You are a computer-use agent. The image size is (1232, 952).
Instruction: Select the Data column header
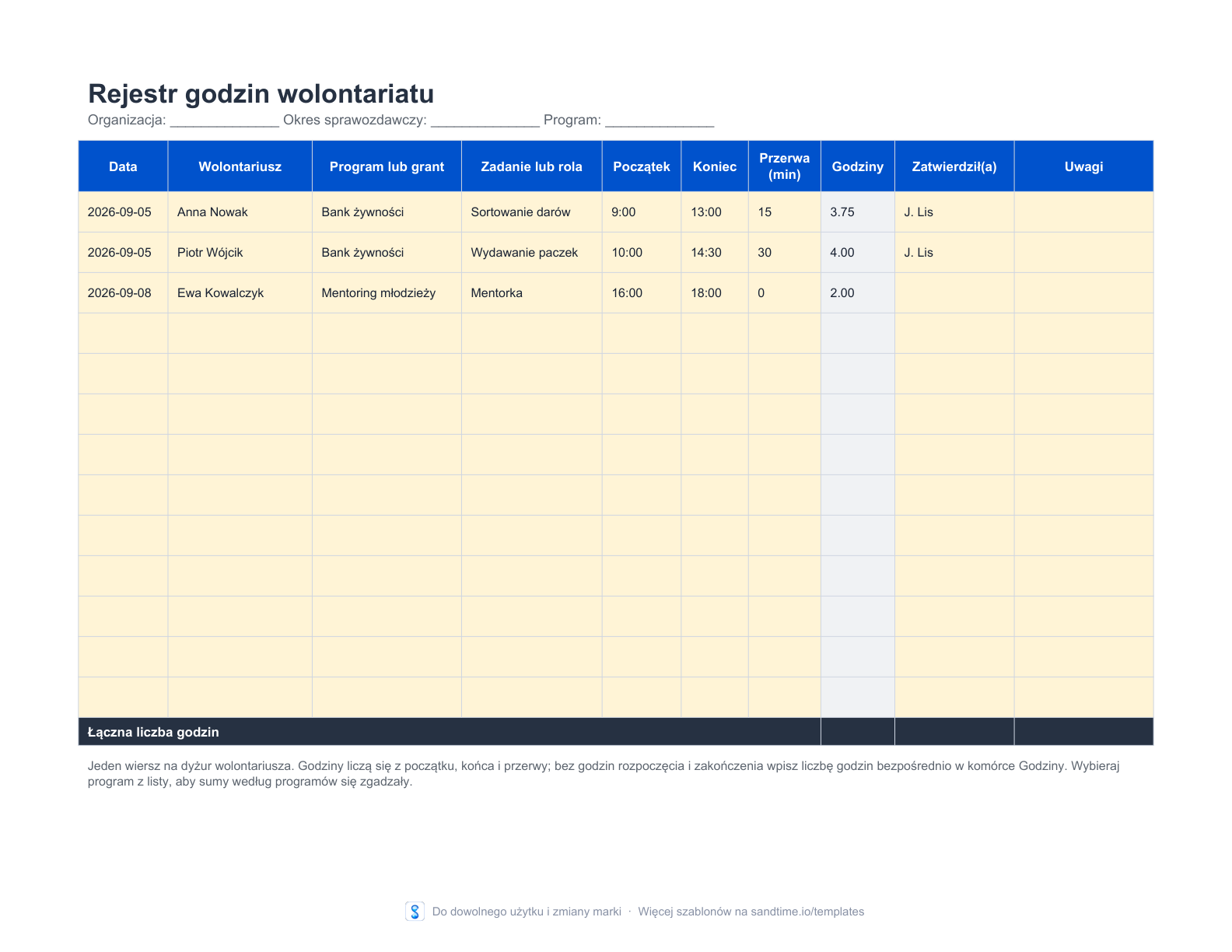pos(123,166)
